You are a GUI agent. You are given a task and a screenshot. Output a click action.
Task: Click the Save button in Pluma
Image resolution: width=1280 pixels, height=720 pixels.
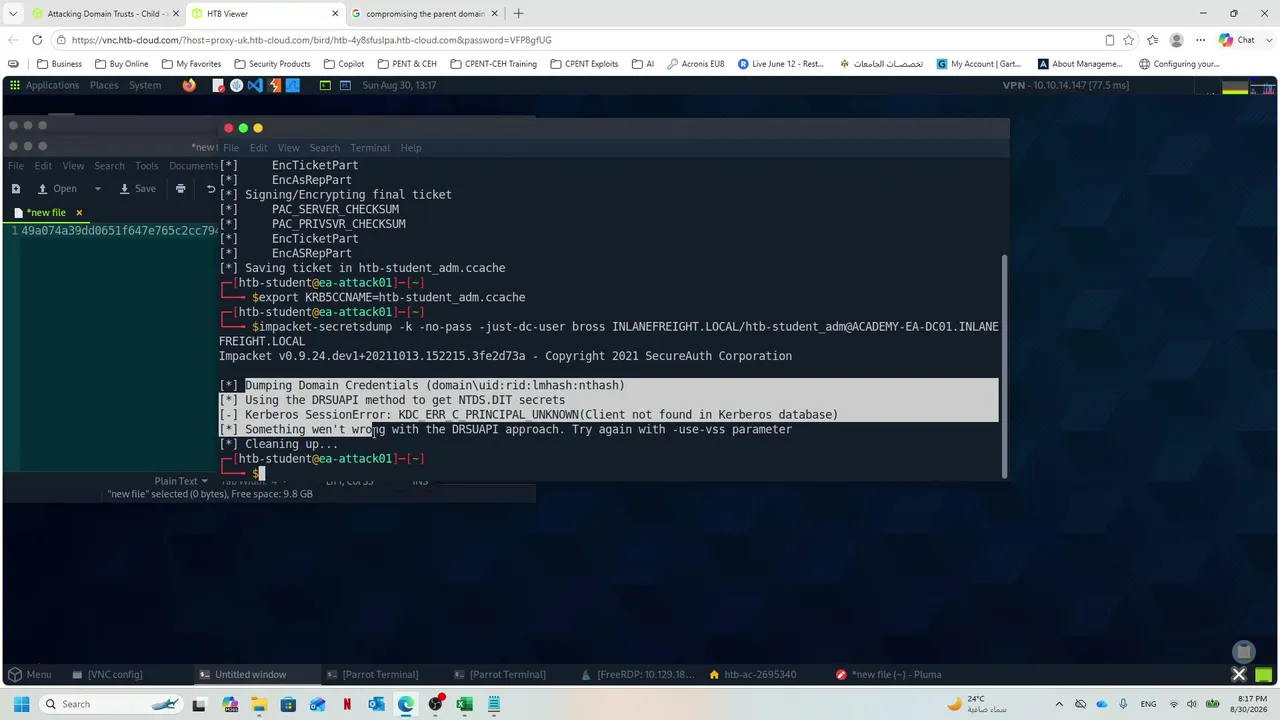pyautogui.click(x=138, y=189)
